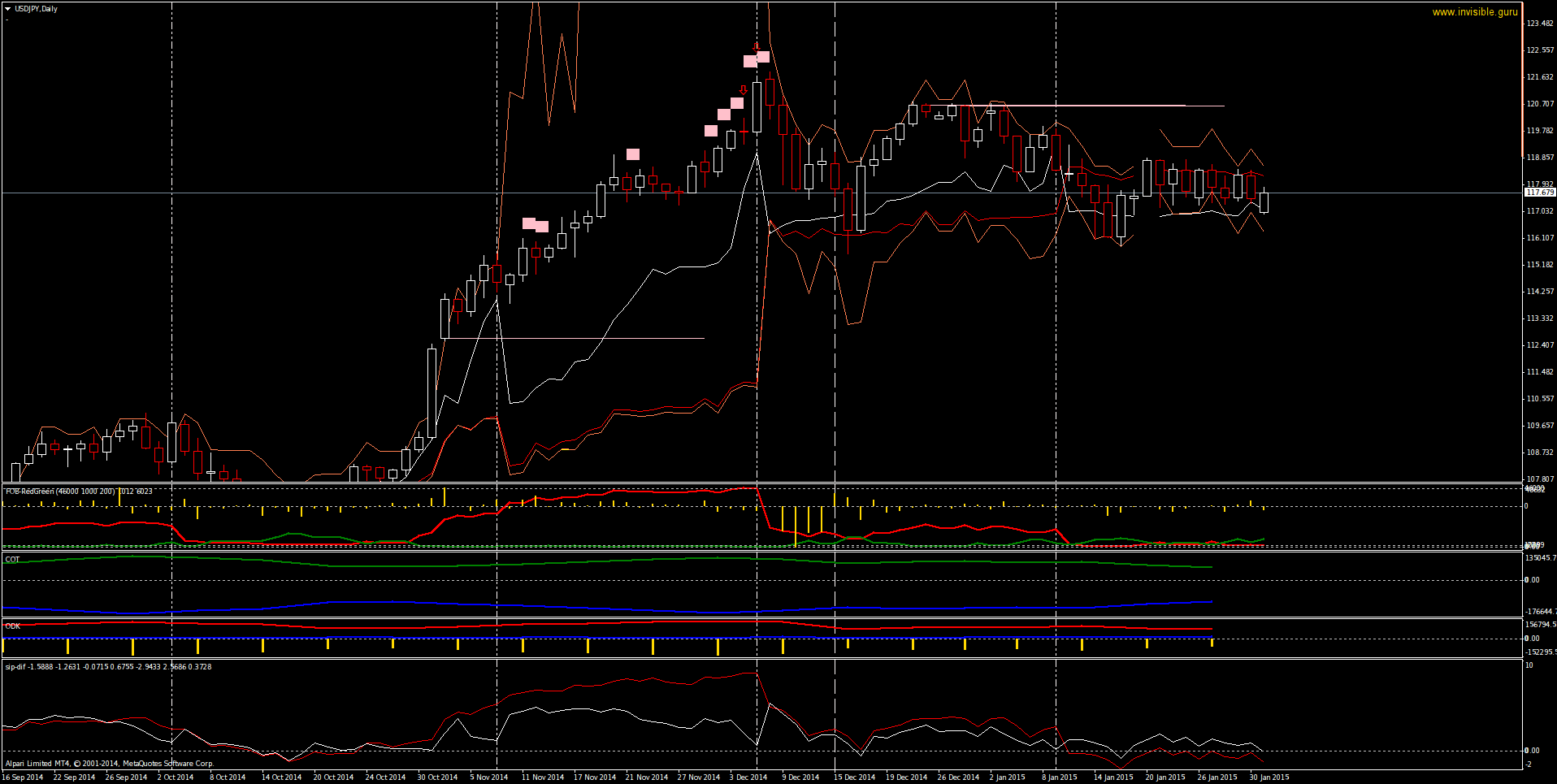Image resolution: width=1557 pixels, height=784 pixels.
Task: Select the ODK indicator label
Action: tap(12, 626)
